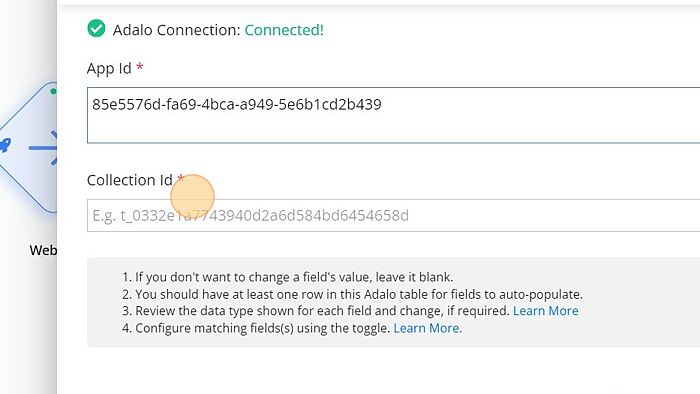The height and width of the screenshot is (394, 700).
Task: Click the App Id value 85e5576d text
Action: tap(237, 104)
